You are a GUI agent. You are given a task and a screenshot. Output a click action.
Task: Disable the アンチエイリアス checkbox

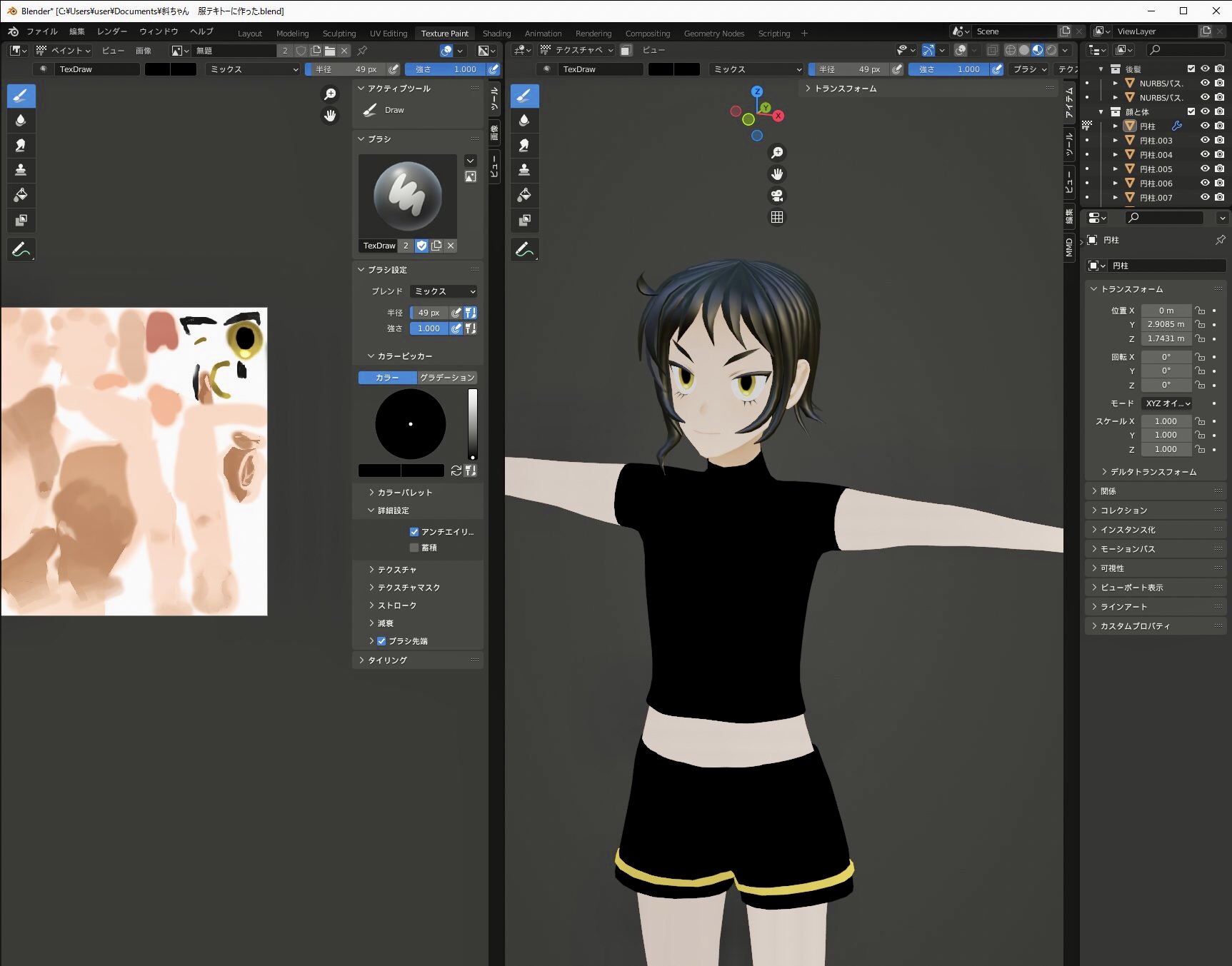414,532
